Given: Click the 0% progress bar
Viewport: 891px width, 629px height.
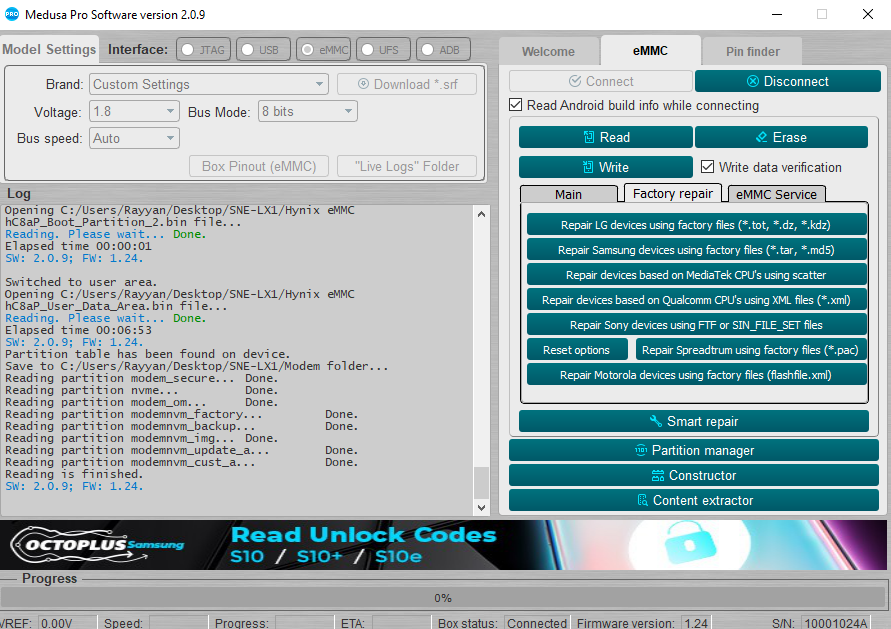Looking at the screenshot, I should pyautogui.click(x=443, y=598).
